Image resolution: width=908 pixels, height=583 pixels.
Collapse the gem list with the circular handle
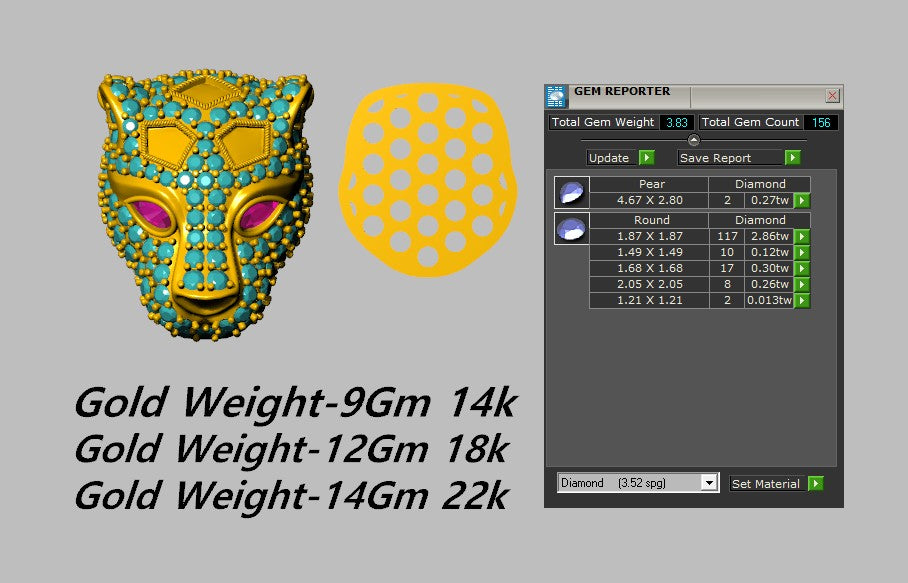pos(692,139)
